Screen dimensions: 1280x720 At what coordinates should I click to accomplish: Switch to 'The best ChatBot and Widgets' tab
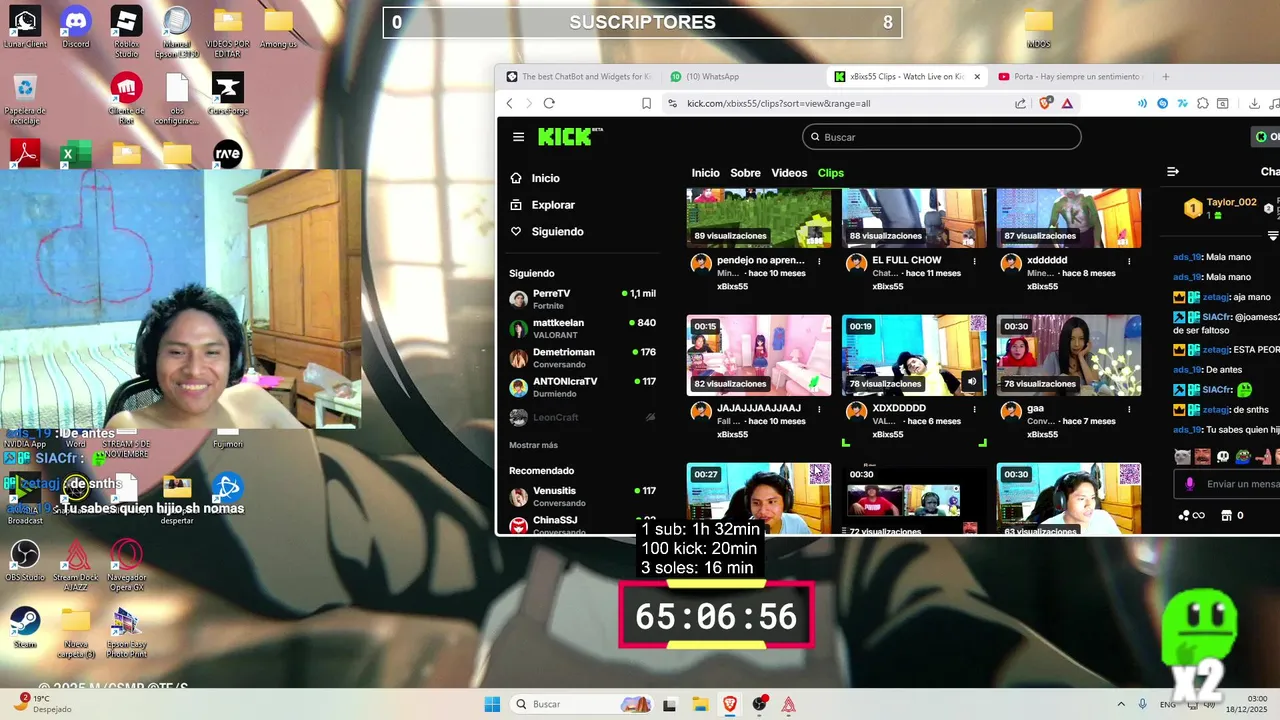coord(579,76)
